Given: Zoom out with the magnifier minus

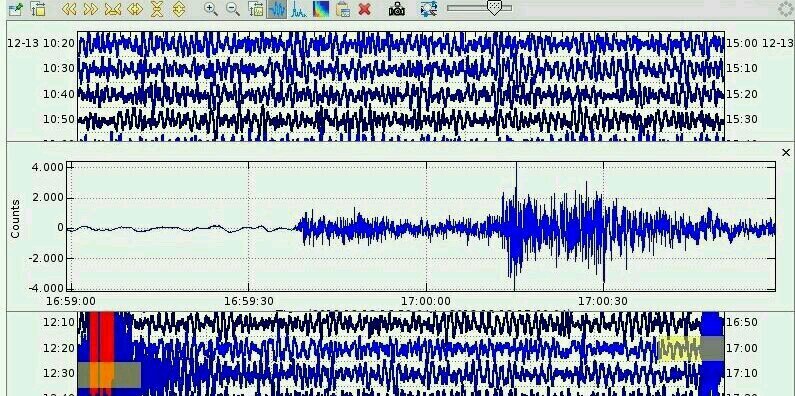Looking at the screenshot, I should pyautogui.click(x=233, y=9).
